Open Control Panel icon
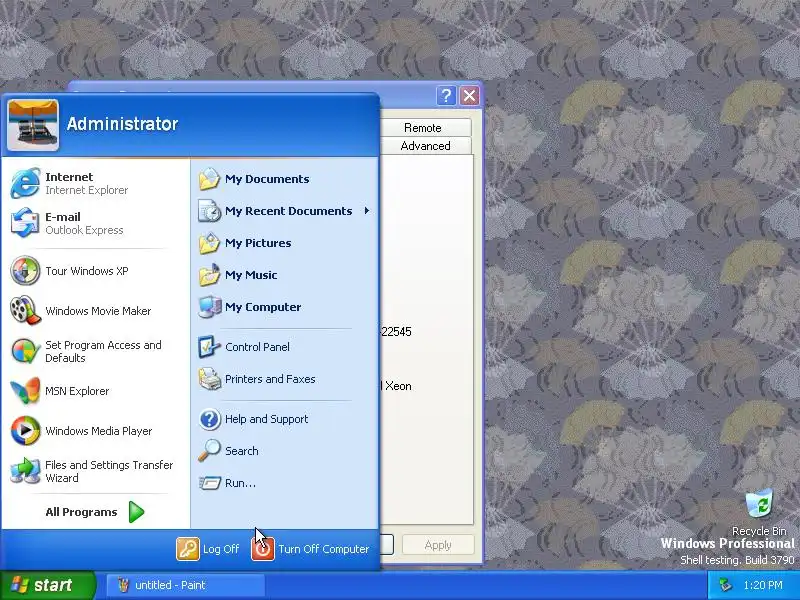This screenshot has height=600, width=800. [209, 347]
